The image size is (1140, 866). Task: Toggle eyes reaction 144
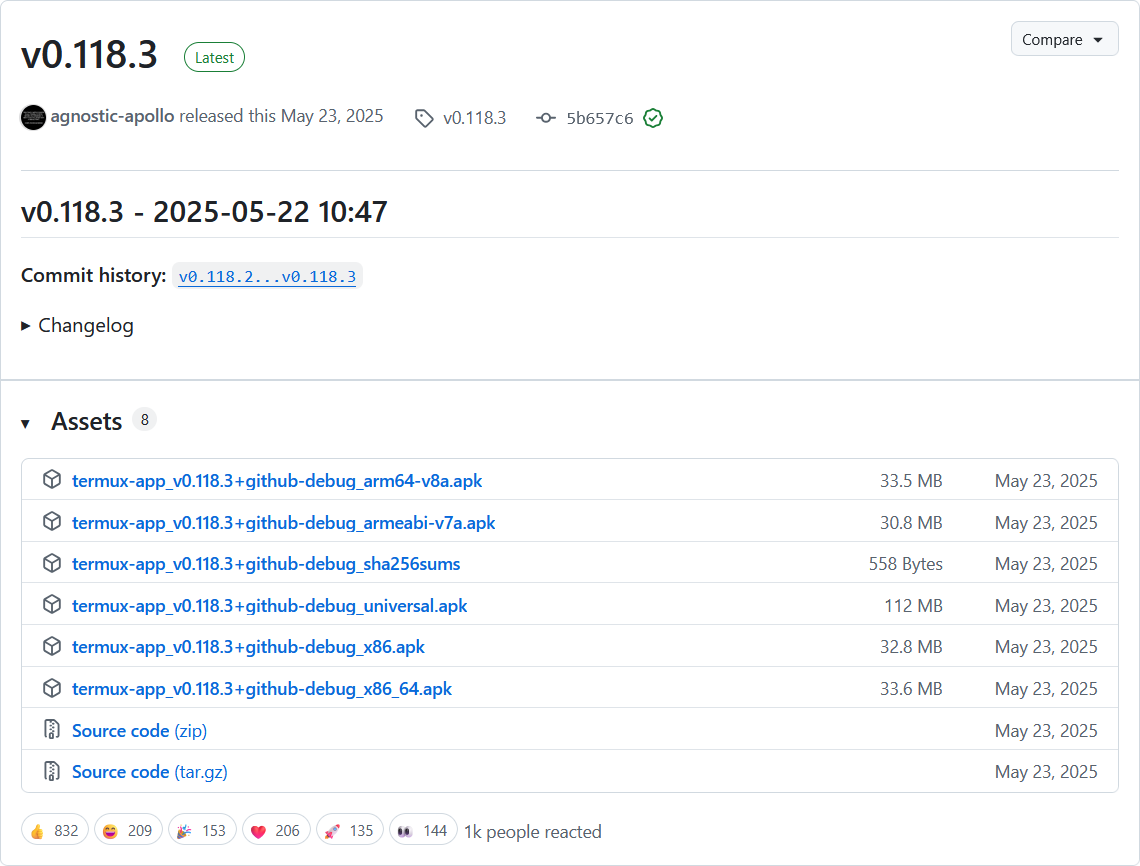423,830
